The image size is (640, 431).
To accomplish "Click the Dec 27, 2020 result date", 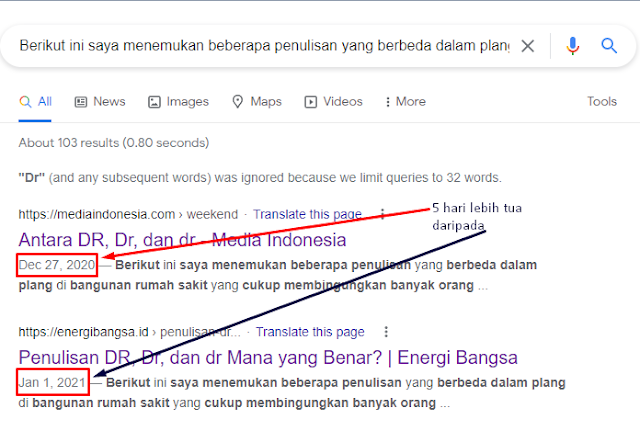I will click(x=57, y=265).
